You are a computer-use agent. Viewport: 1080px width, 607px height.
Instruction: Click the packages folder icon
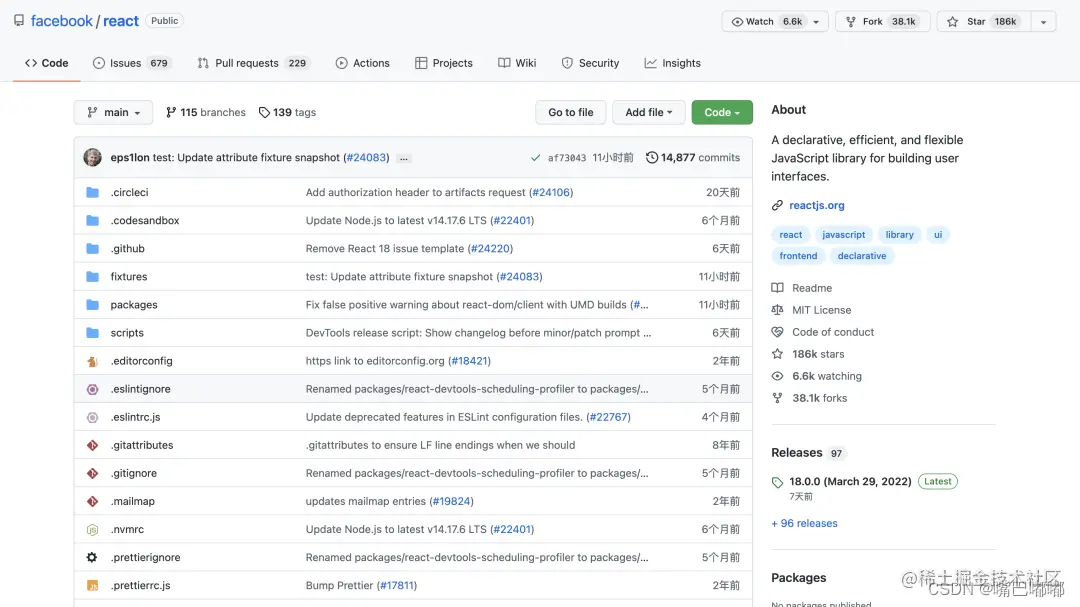[x=92, y=305]
